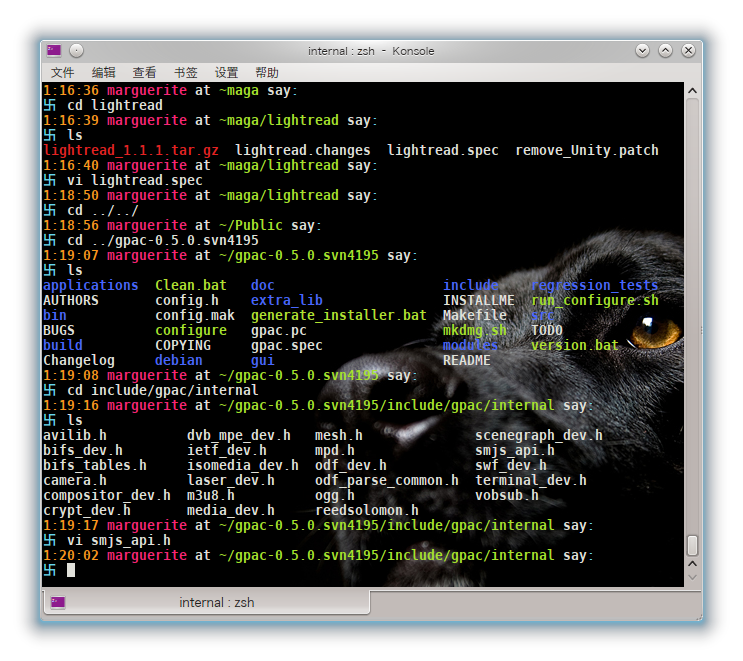The image size is (743, 661).
Task: Click 'scenegraph_dev.h' in the listing
Action: tap(539, 435)
